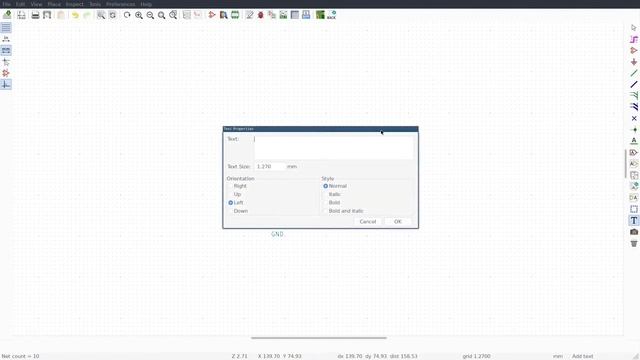640x360 pixels.
Task: Open the Symbol editor icon
Action: point(212,15)
